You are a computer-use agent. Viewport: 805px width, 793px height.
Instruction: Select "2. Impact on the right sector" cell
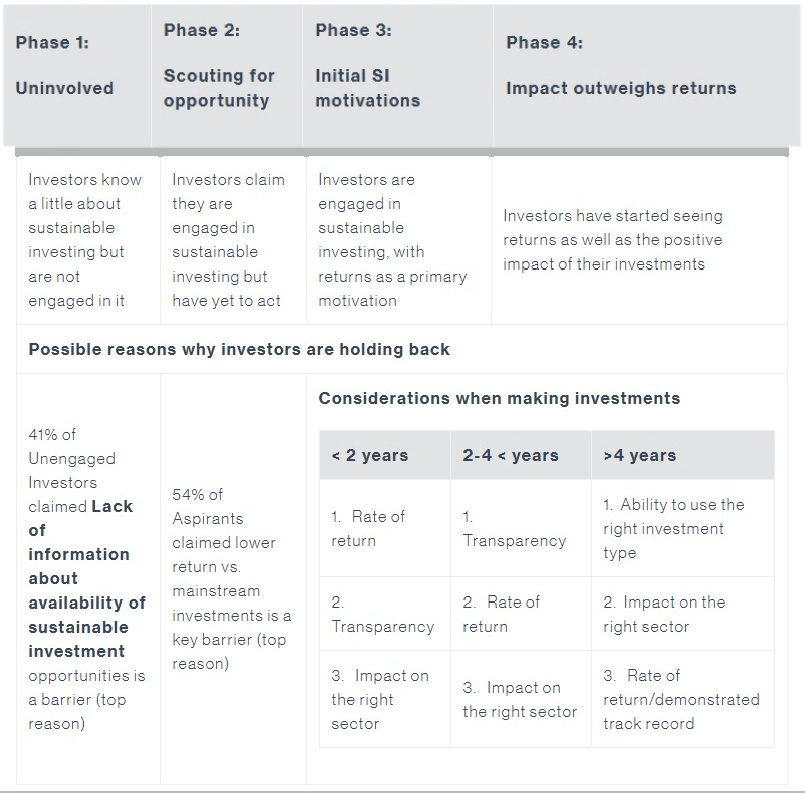pyautogui.click(x=664, y=614)
